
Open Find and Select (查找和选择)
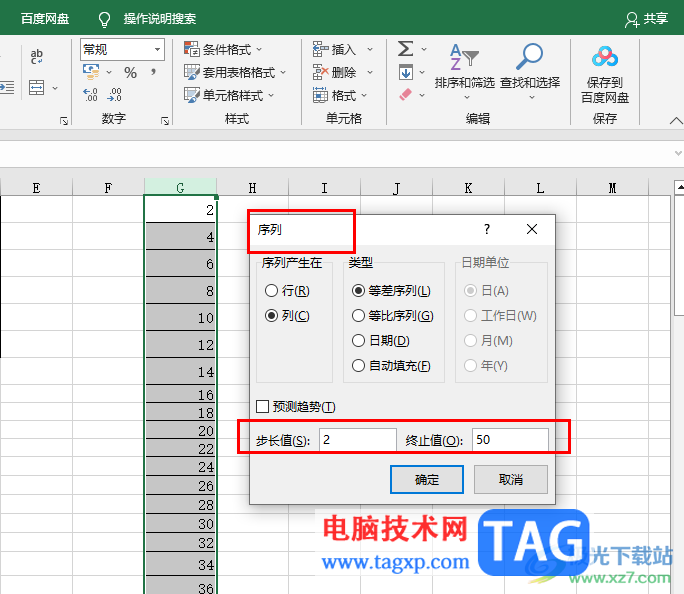point(530,72)
